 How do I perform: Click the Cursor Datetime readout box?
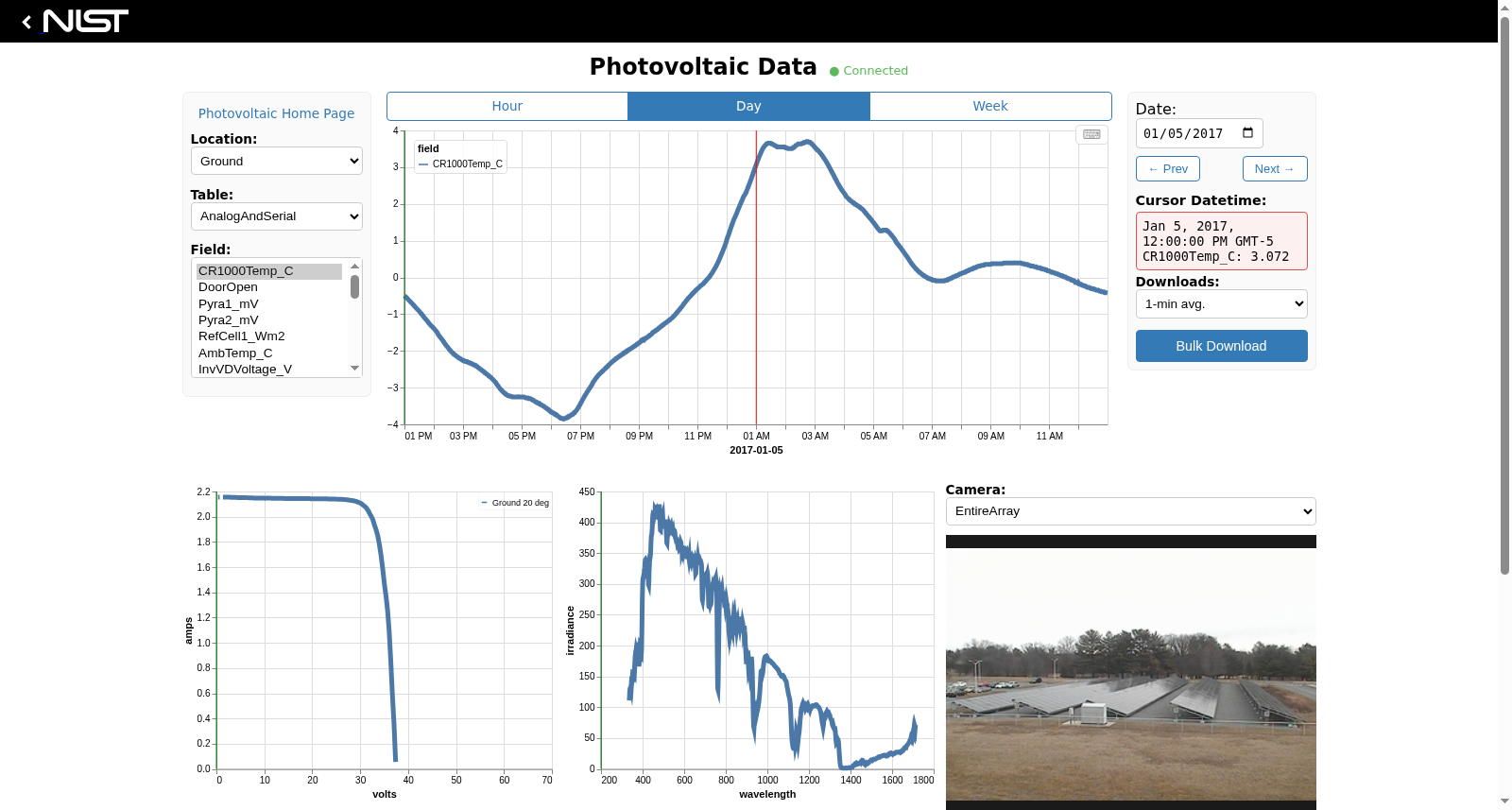pyautogui.click(x=1221, y=241)
